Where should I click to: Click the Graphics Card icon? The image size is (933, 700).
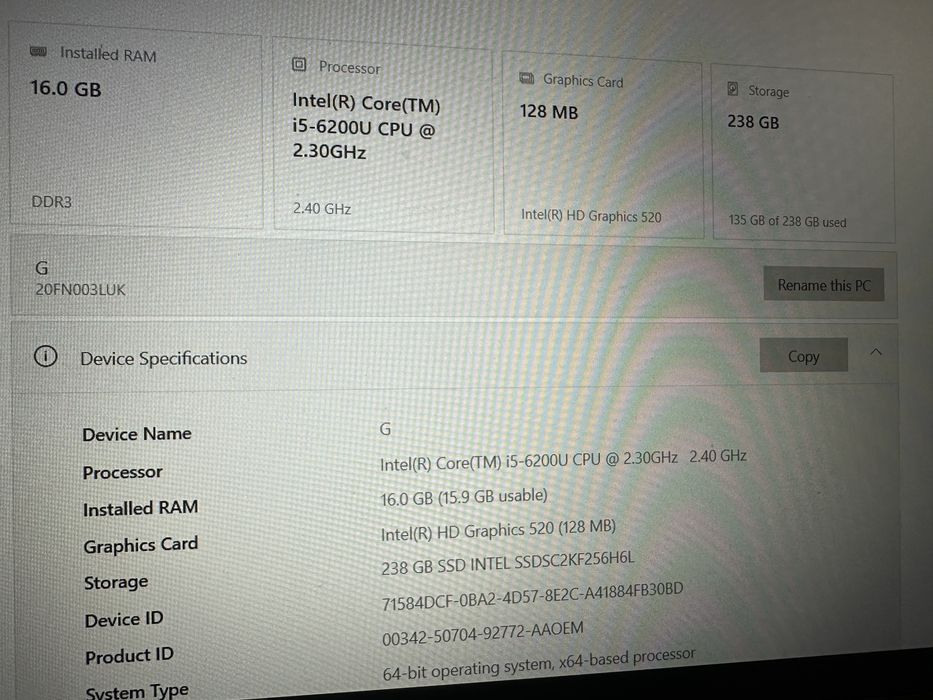click(527, 78)
